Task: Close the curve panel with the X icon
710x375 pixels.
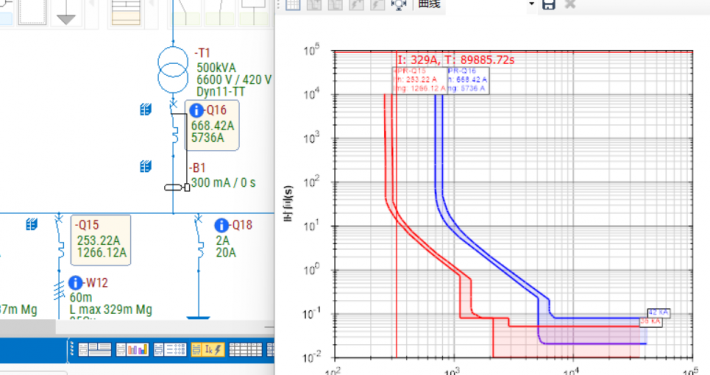Action: (x=570, y=5)
